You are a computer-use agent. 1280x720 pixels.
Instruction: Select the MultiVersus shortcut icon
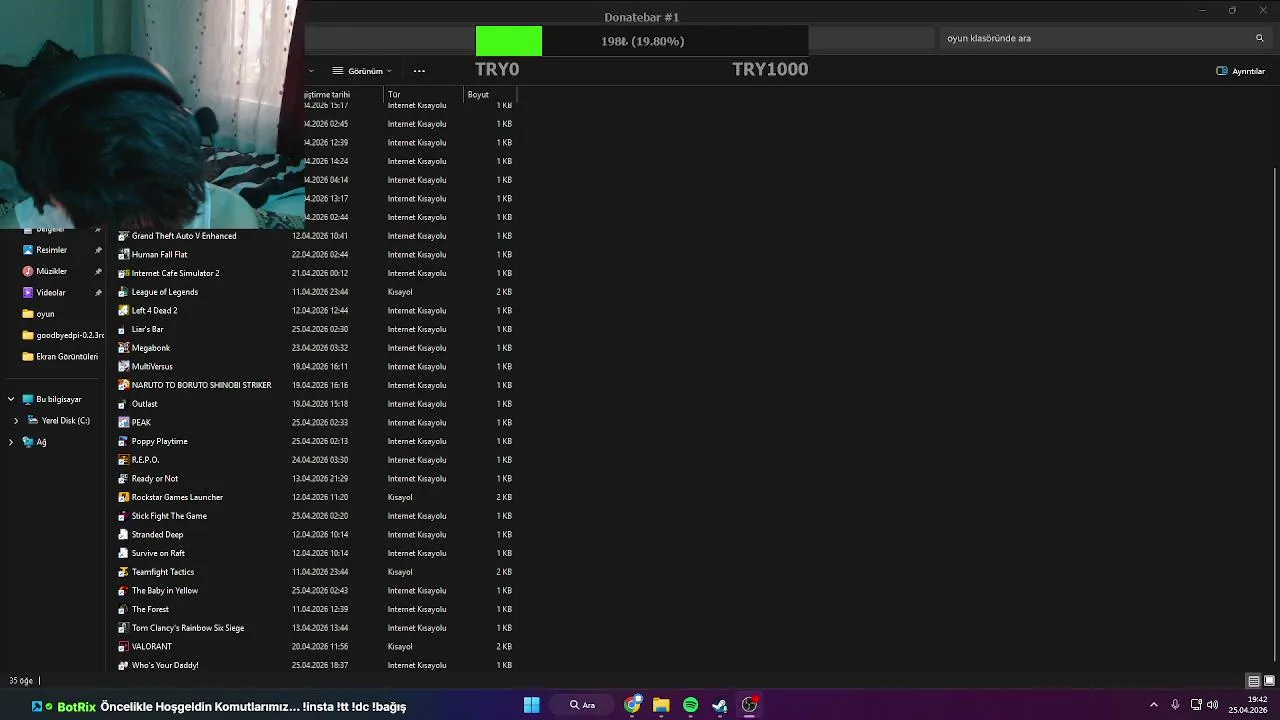click(x=124, y=367)
